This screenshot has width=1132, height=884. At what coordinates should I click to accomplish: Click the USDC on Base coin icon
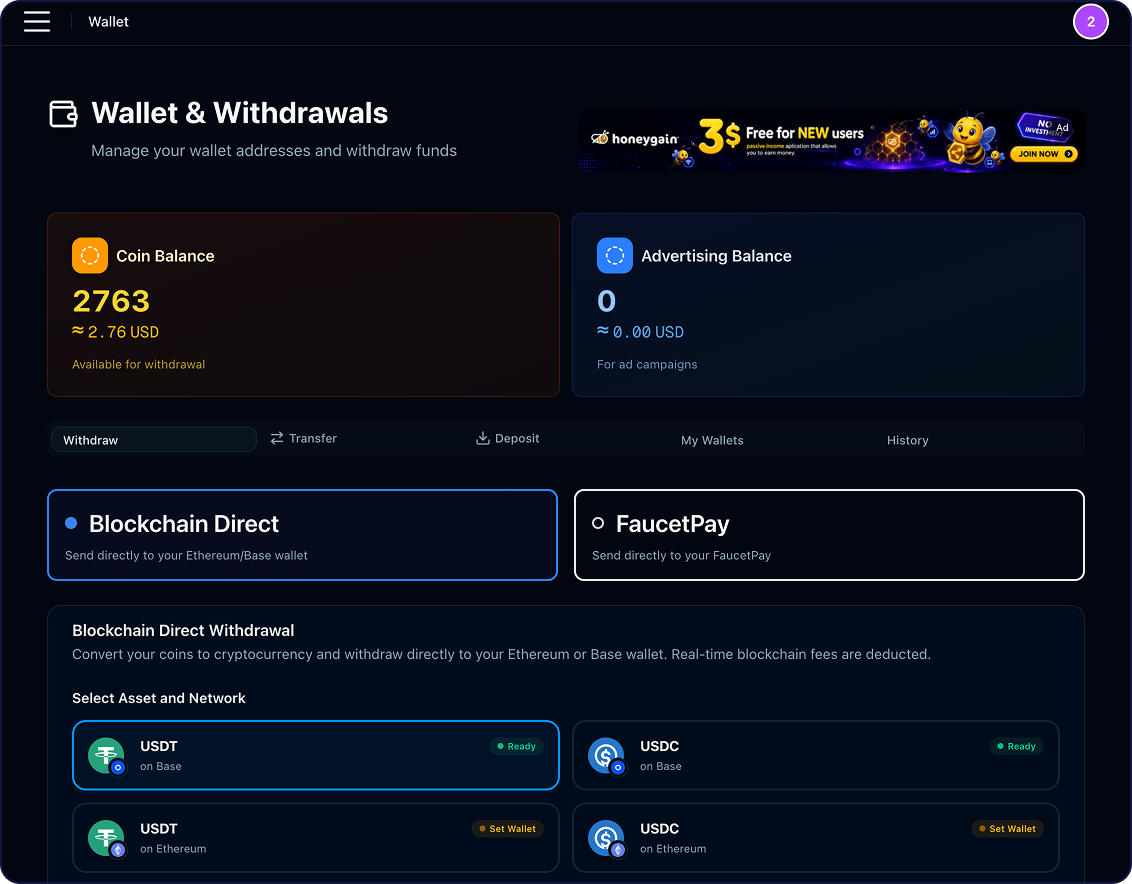606,755
